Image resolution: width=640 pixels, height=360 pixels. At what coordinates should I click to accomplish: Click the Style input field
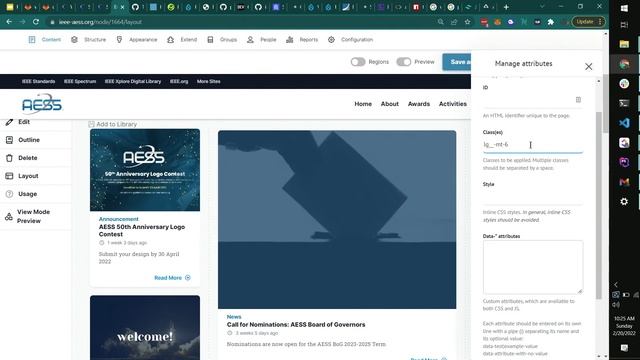[x=533, y=196]
